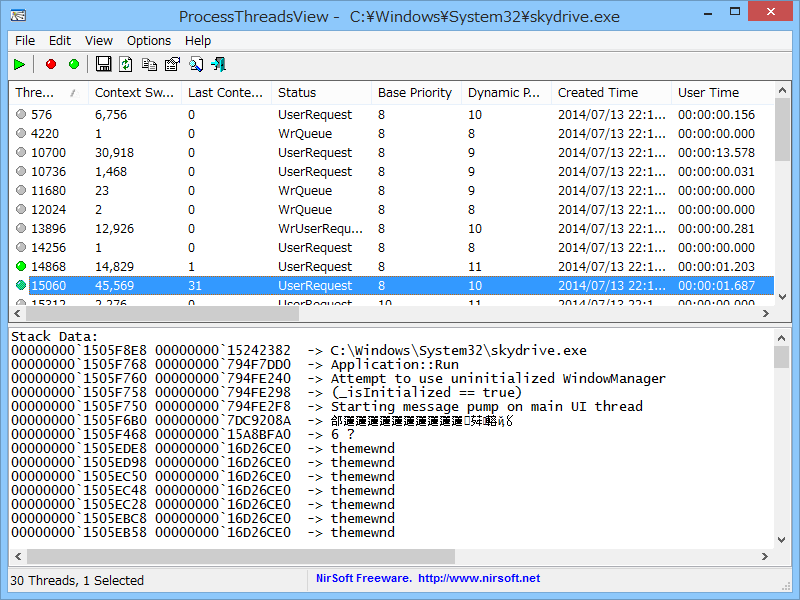Open the Help menu
Image resolution: width=800 pixels, height=600 pixels.
197,41
